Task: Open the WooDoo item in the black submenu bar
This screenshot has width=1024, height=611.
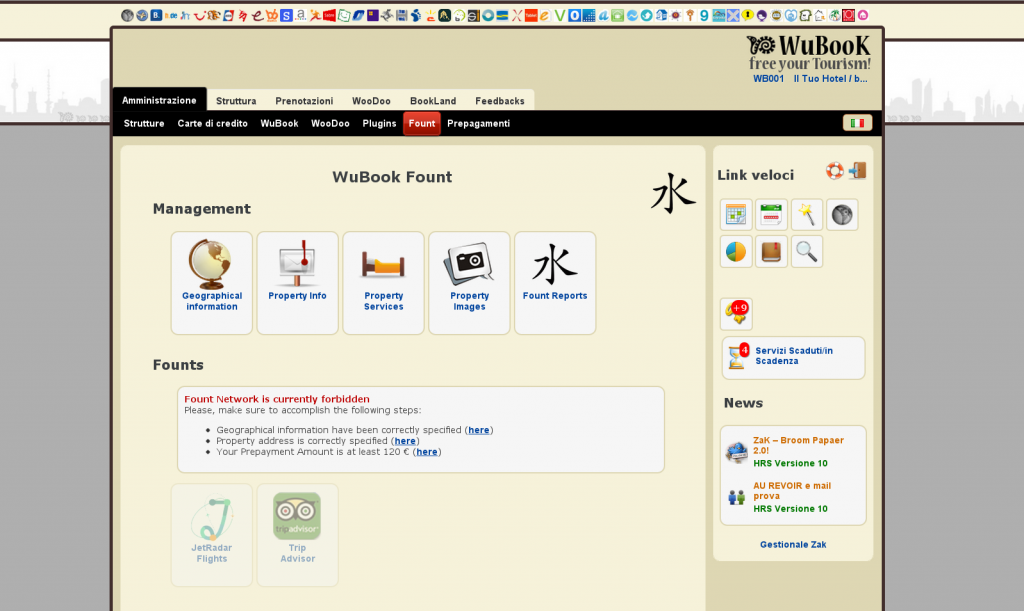Action: point(330,123)
